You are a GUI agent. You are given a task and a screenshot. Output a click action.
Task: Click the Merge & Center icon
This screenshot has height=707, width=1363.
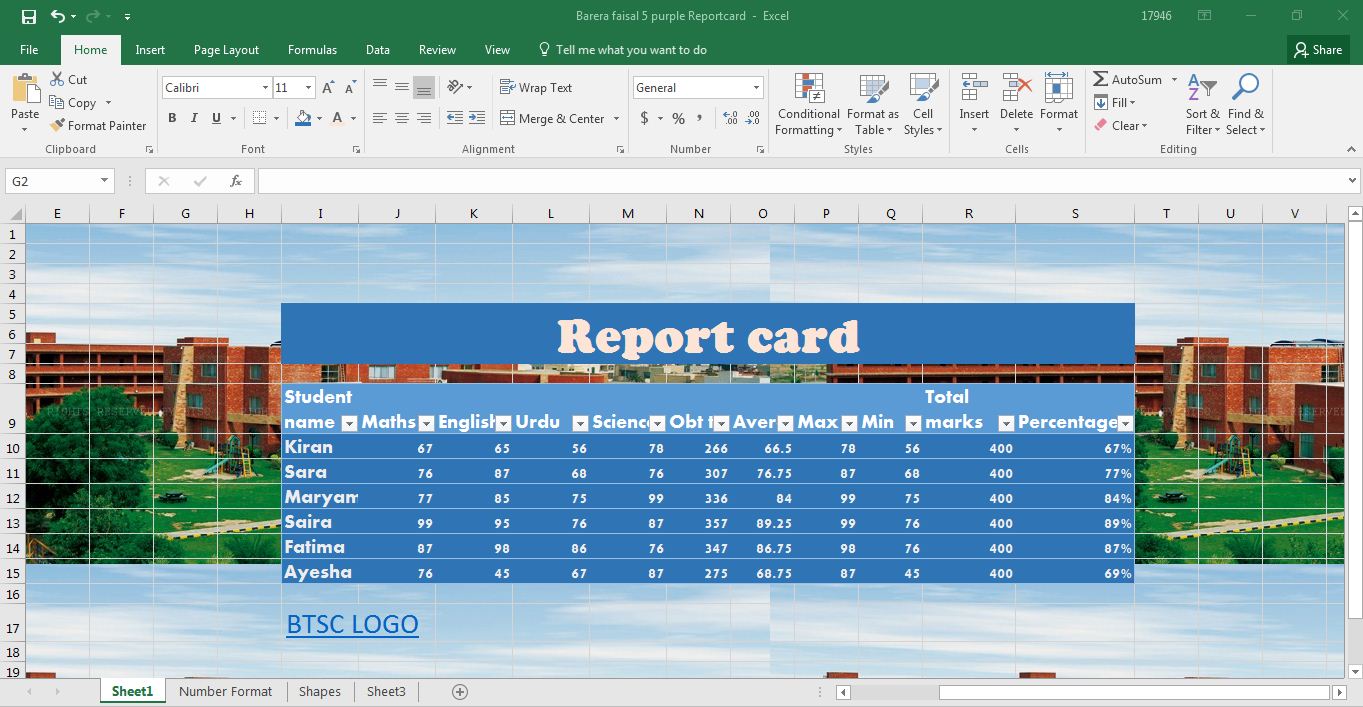[510, 118]
